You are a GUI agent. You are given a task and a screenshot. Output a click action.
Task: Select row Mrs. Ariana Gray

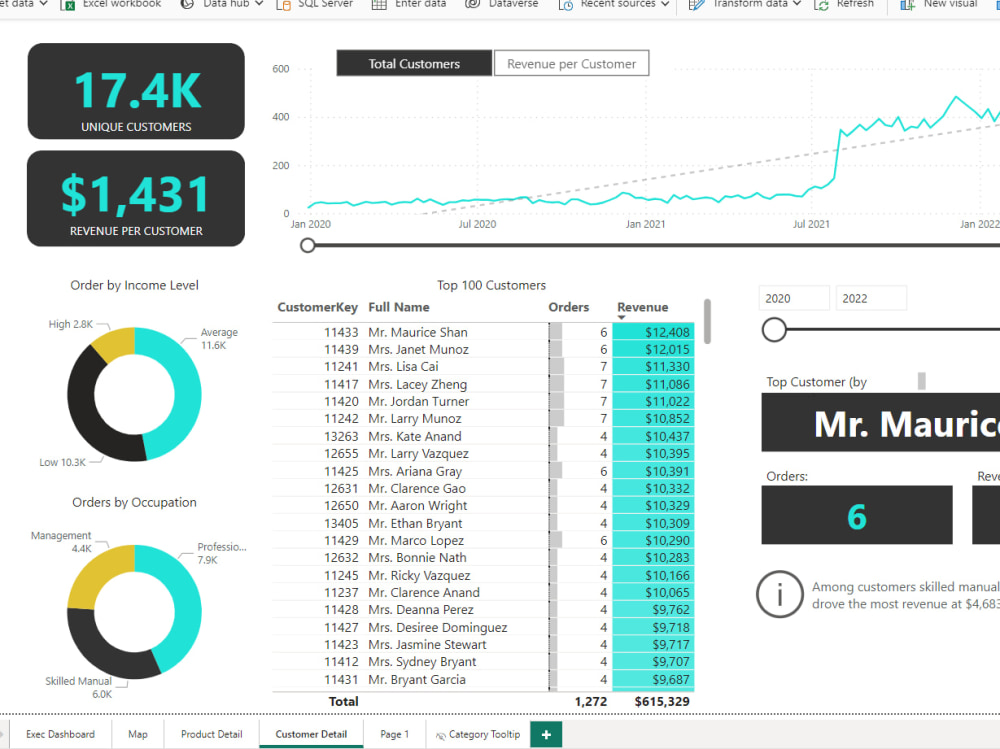pyautogui.click(x=483, y=471)
